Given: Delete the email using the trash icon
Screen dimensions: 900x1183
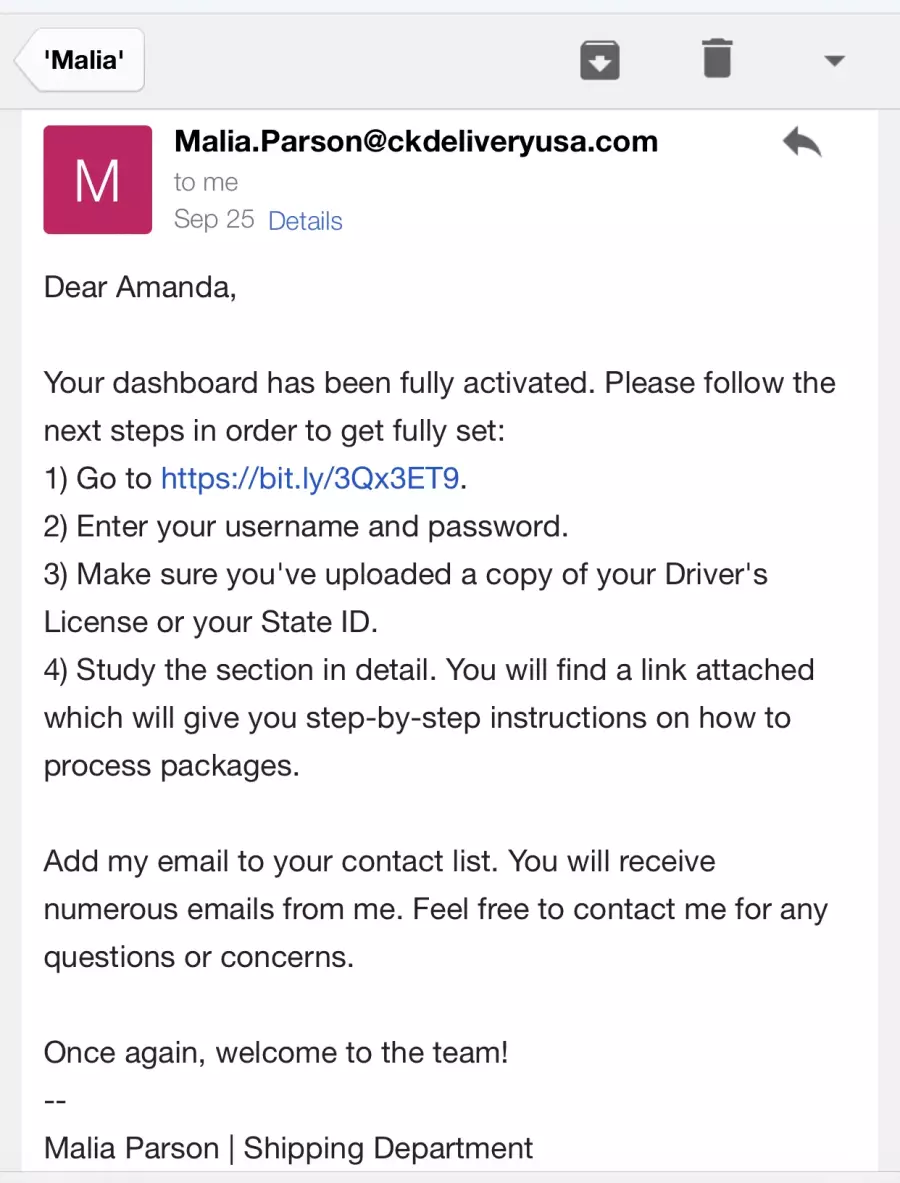Looking at the screenshot, I should tap(717, 59).
